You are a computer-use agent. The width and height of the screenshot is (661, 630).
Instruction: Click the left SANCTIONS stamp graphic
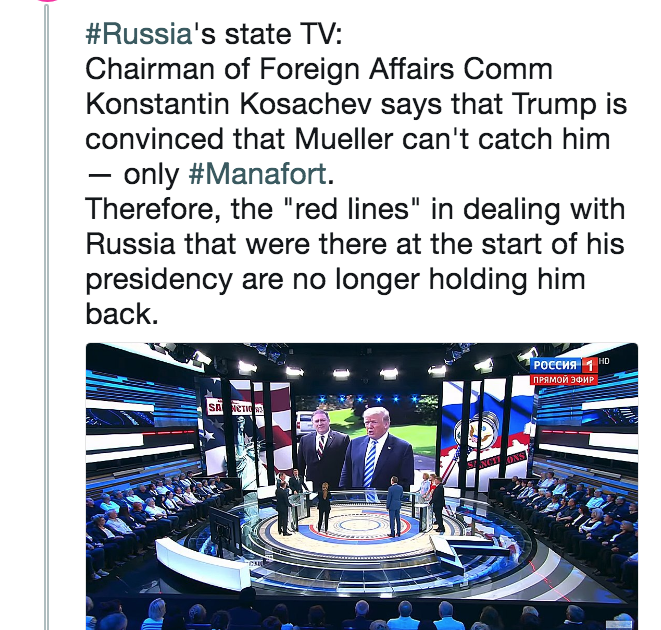pos(234,408)
